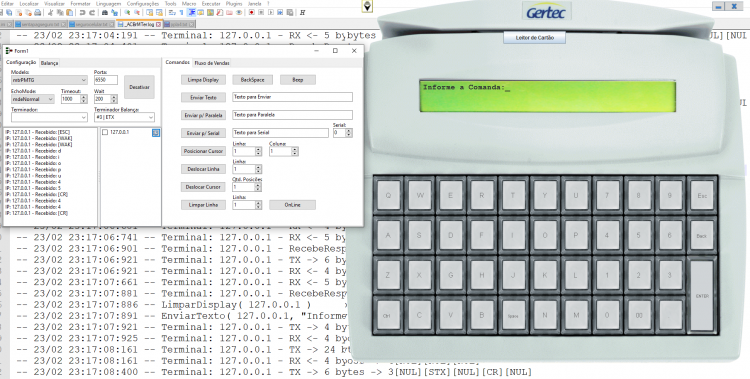Viewport: 750px width, 379px height.
Task: Click the Limpar Linha button
Action: 203,205
